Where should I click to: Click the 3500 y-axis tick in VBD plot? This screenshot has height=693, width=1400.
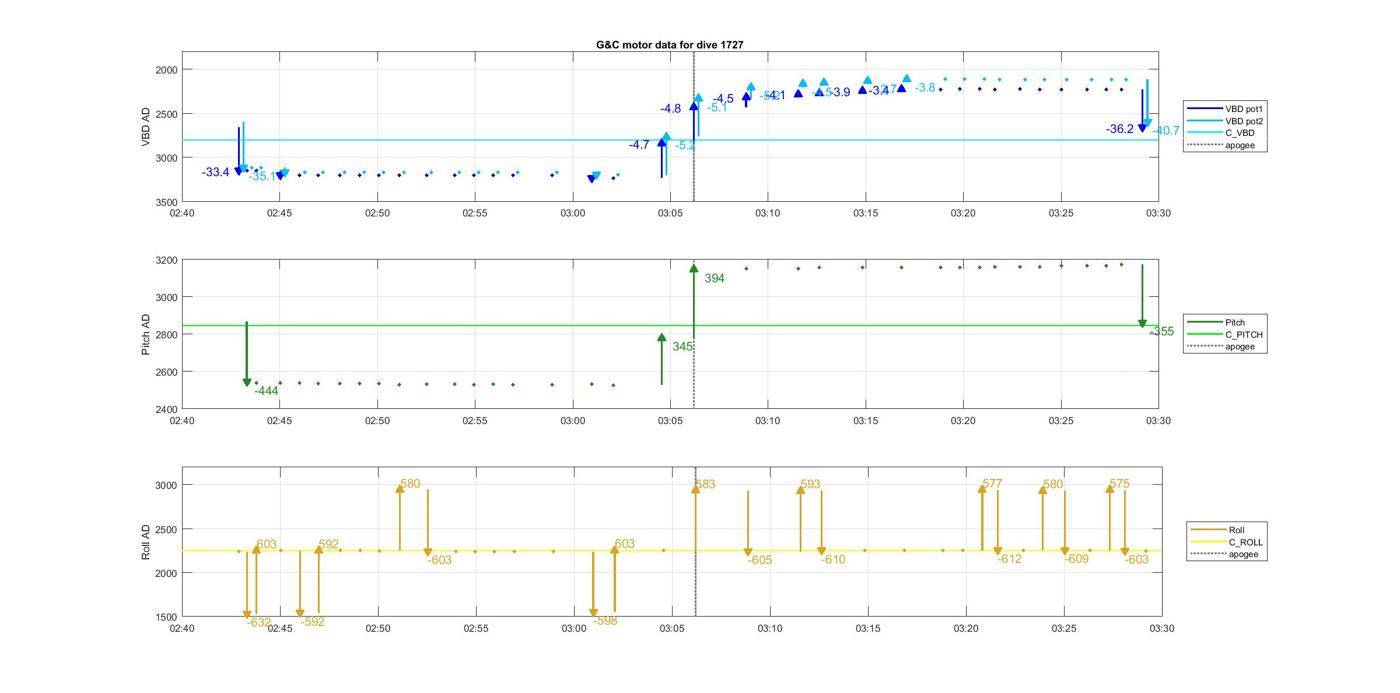[x=166, y=202]
